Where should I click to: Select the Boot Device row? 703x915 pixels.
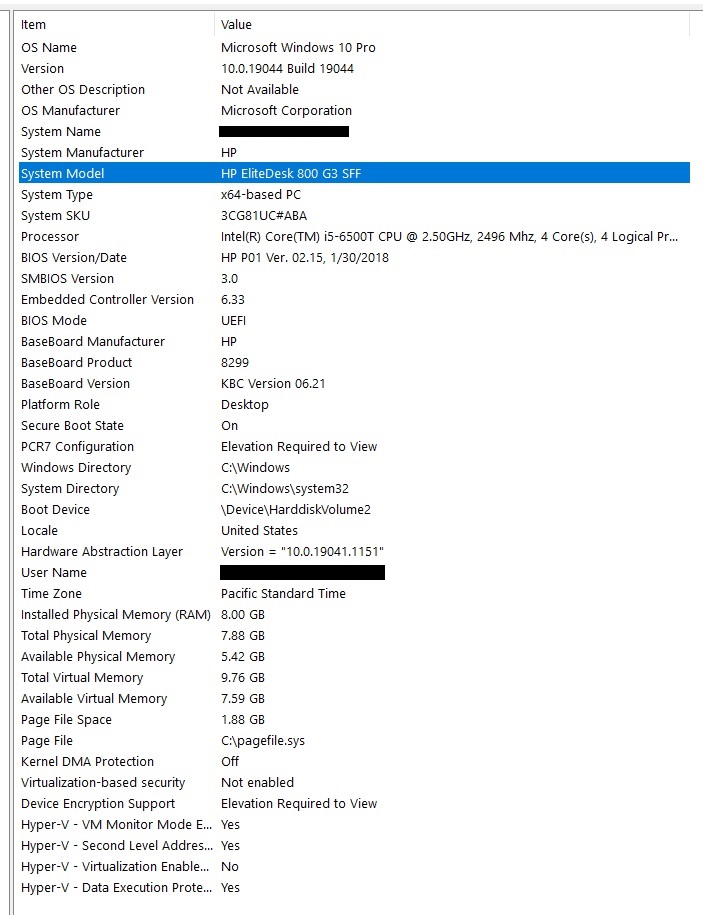click(x=354, y=509)
